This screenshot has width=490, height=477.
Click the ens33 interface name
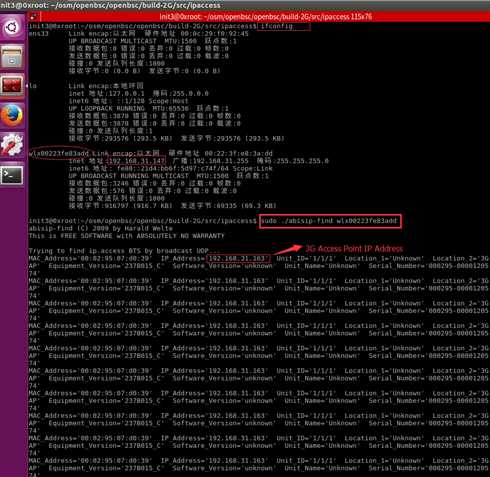point(38,34)
